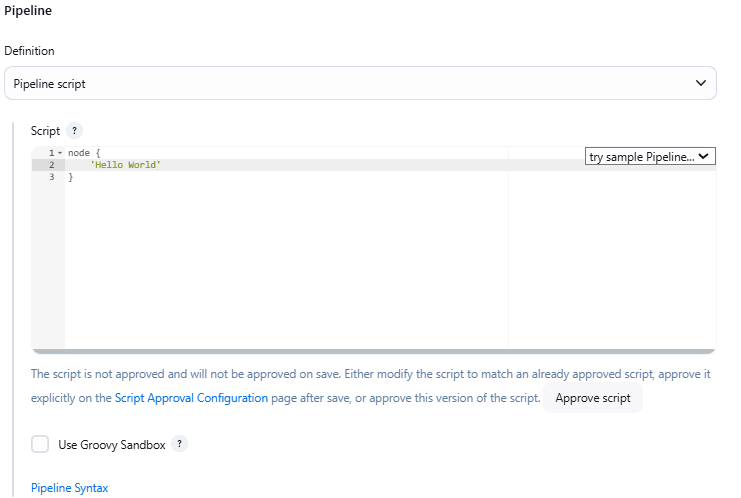The height and width of the screenshot is (498, 741).
Task: Place cursor on 'Hello World' string
Action: [125, 165]
